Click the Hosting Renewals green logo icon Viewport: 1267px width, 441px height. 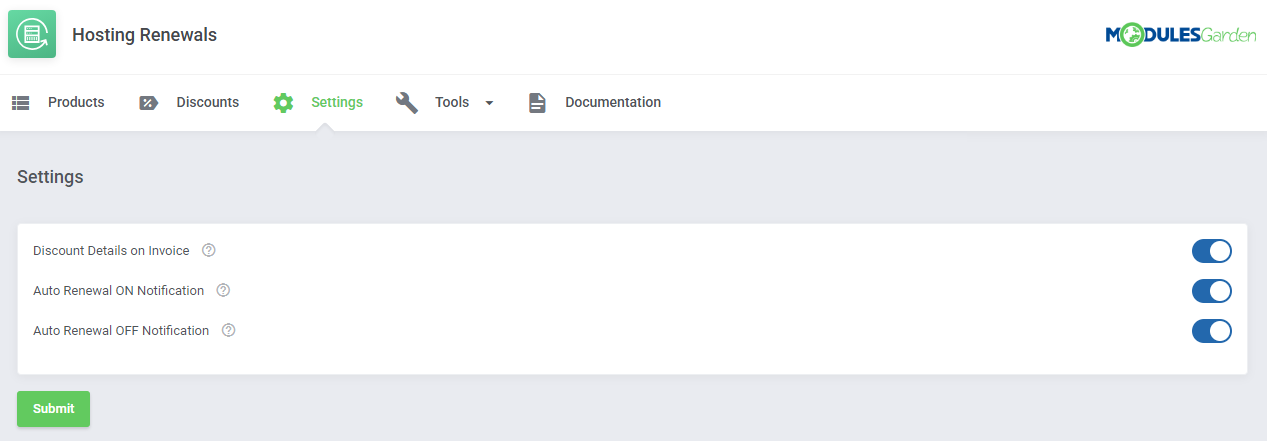tap(32, 35)
